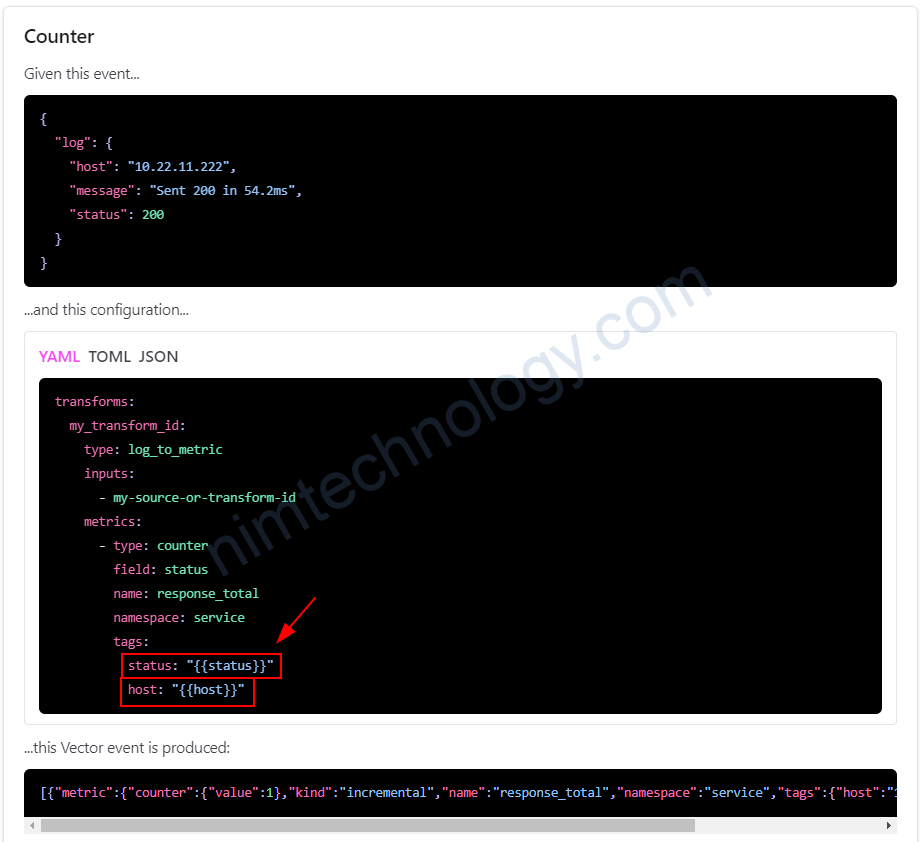Click the log_to_metric type value
This screenshot has width=920, height=842.
[175, 450]
